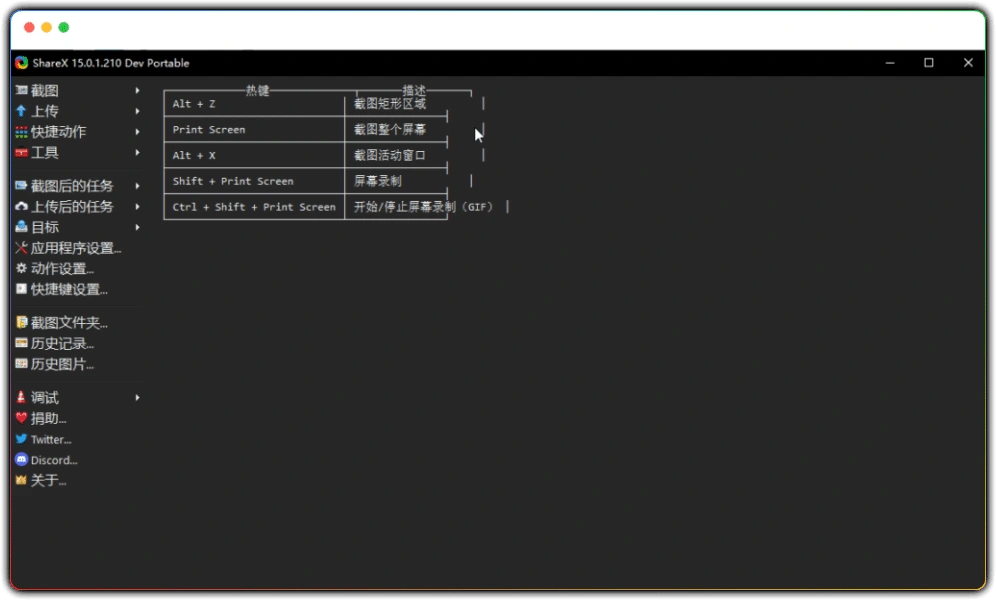Expand the 目标 destinations submenu arrow
This screenshot has height=600, width=996.
(137, 227)
